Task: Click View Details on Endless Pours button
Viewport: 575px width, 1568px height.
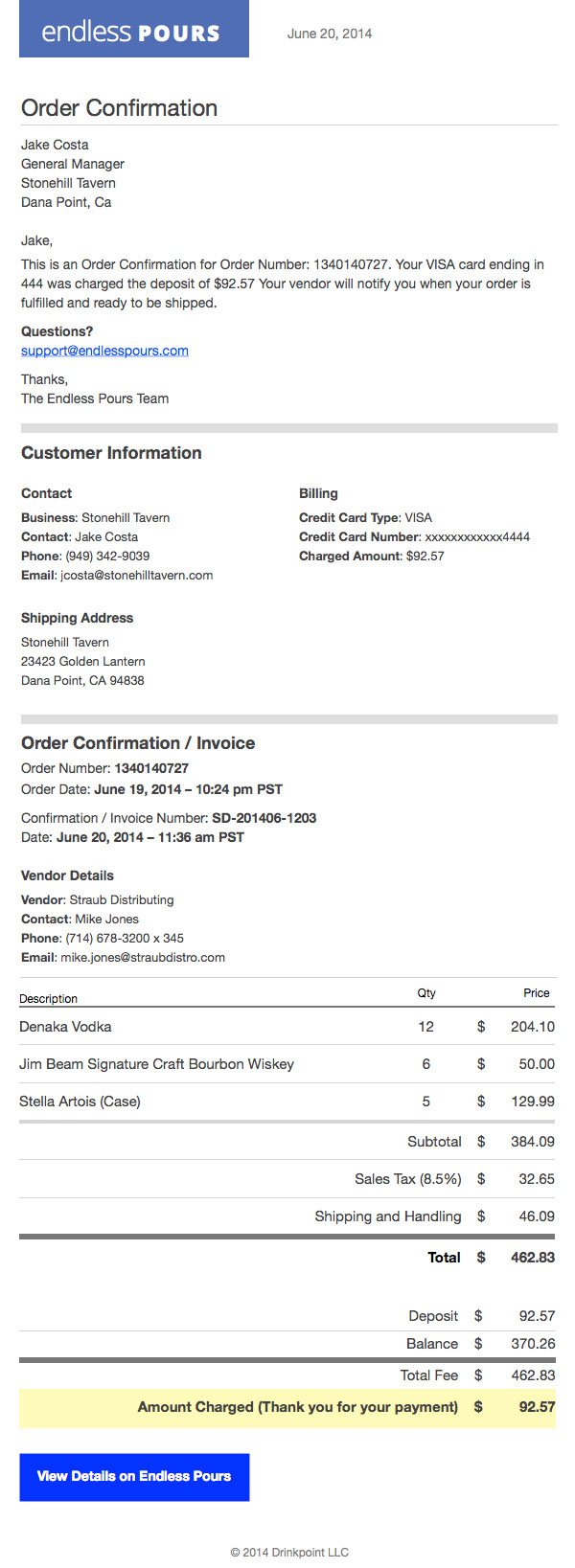Action: (x=134, y=1477)
